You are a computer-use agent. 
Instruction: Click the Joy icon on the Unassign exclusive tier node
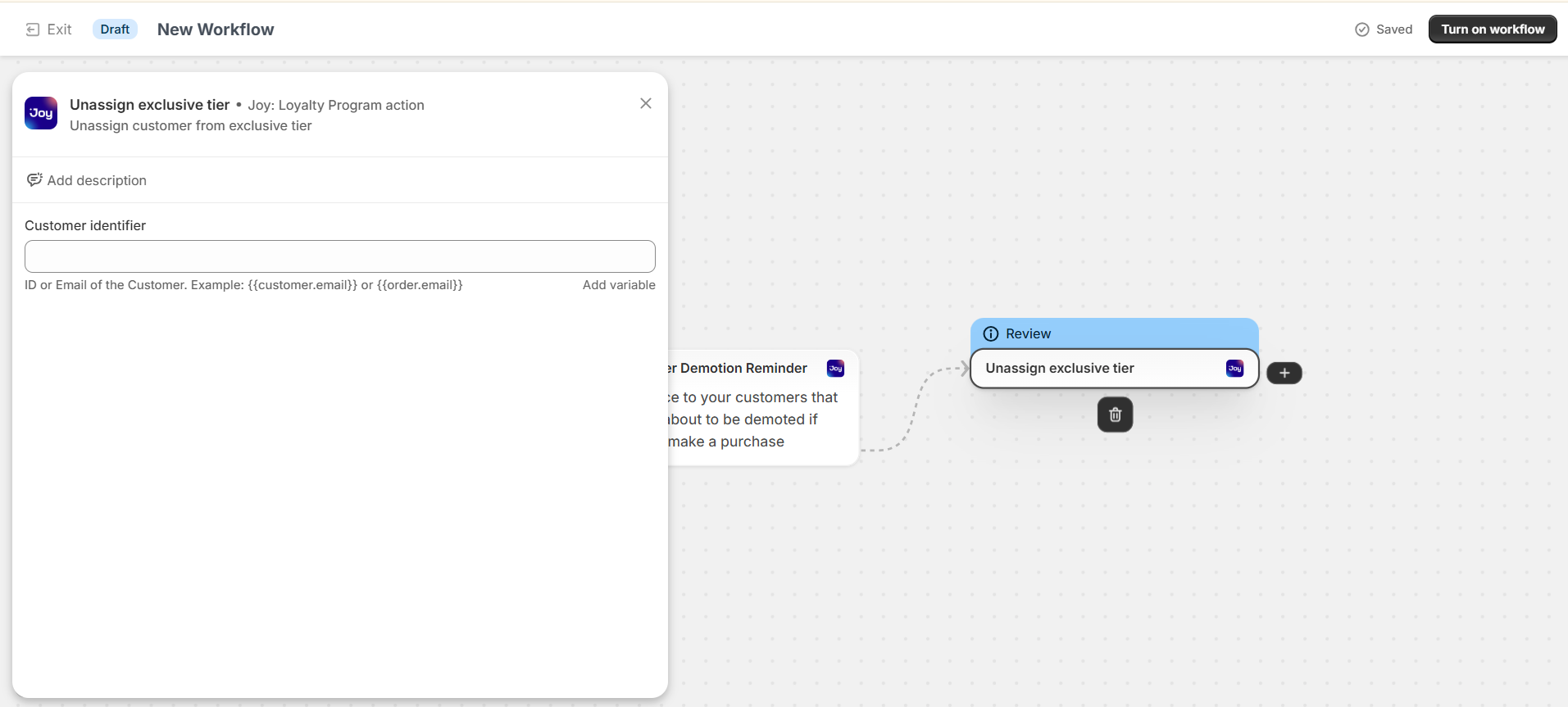click(x=1234, y=369)
